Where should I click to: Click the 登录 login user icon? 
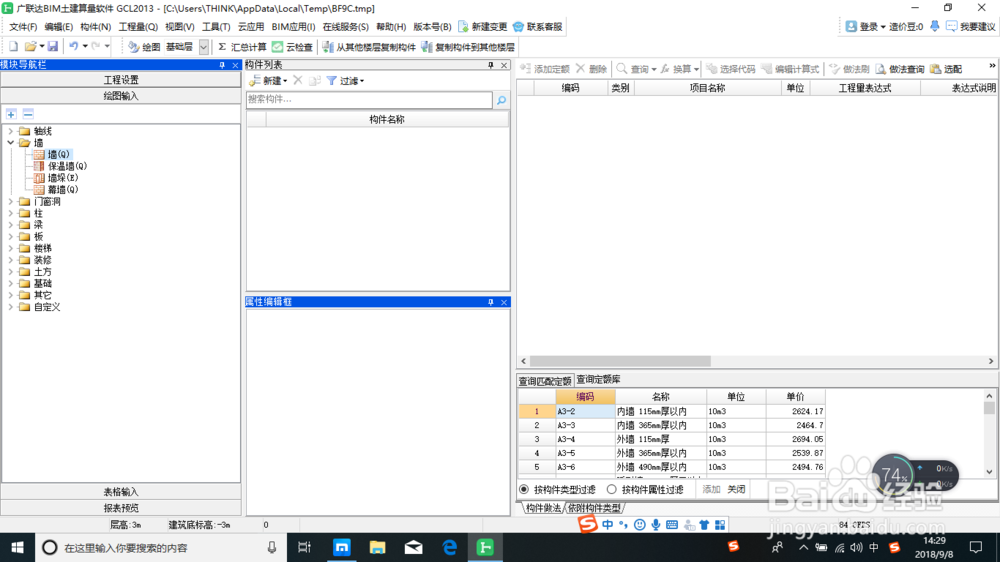click(x=851, y=26)
